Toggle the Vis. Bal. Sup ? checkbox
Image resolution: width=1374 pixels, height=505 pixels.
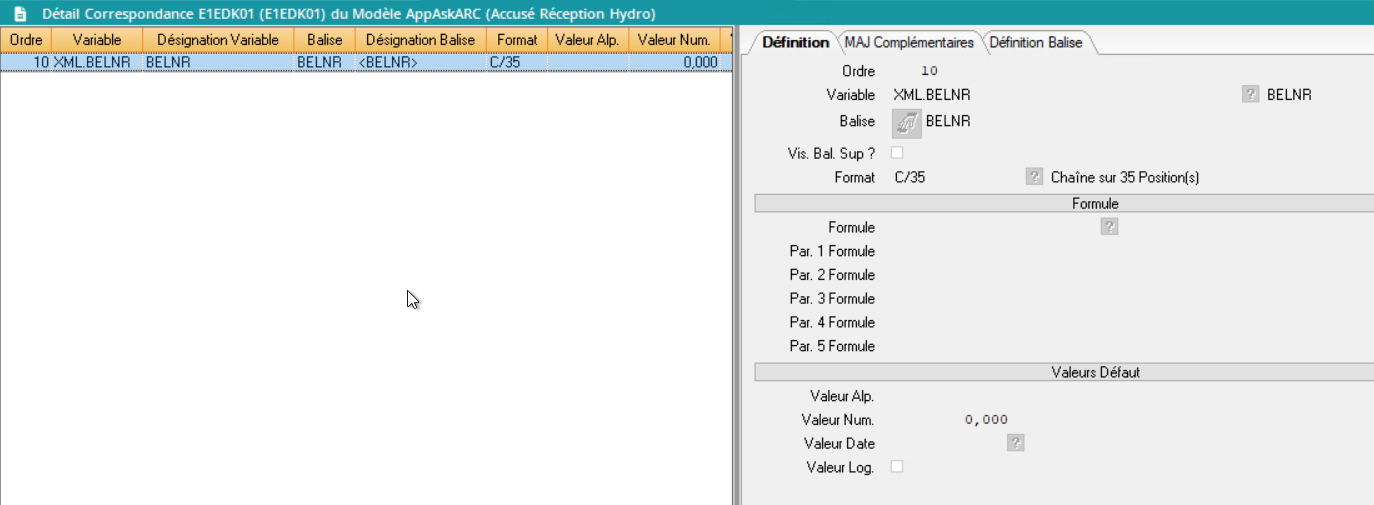(897, 153)
